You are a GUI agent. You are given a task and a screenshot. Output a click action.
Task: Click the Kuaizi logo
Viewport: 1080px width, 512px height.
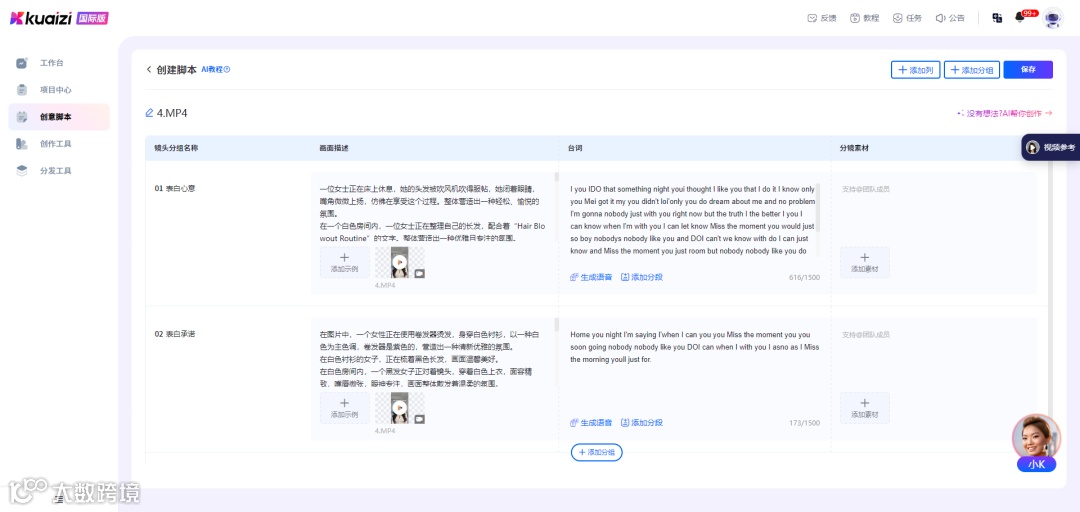(x=40, y=19)
